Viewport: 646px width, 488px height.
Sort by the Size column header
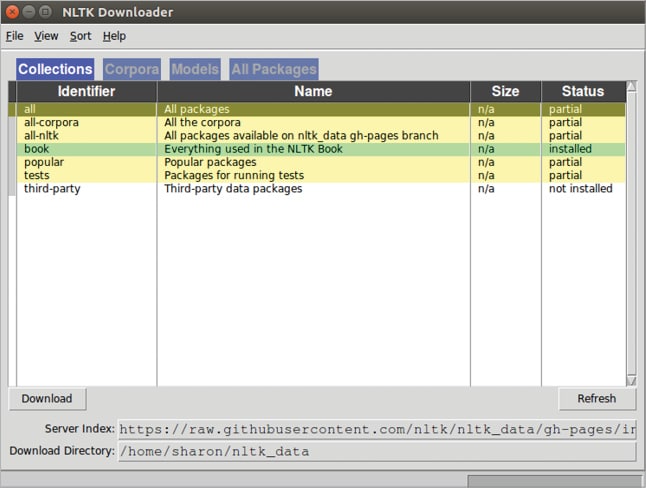(506, 92)
